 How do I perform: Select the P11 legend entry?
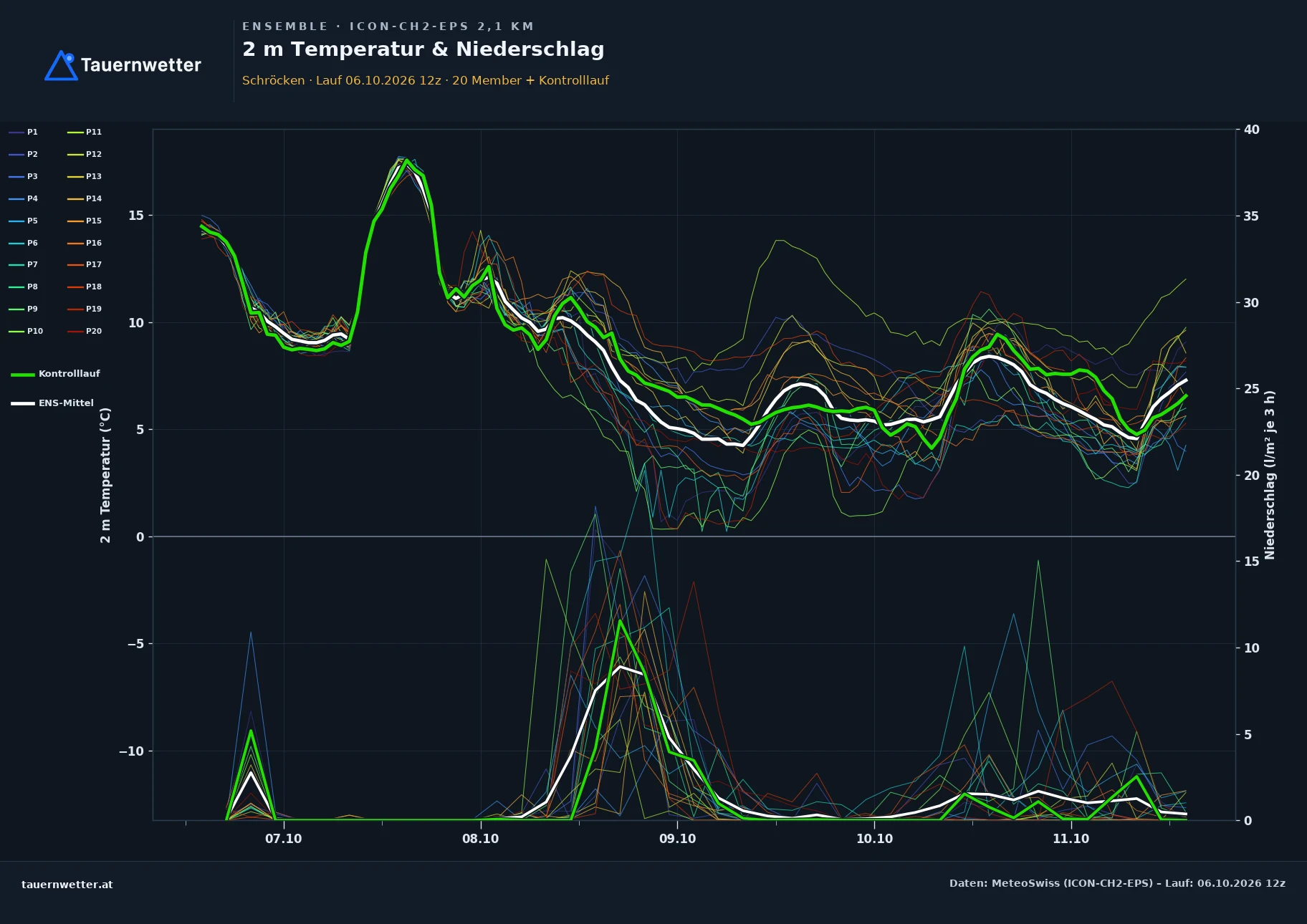coord(85,132)
